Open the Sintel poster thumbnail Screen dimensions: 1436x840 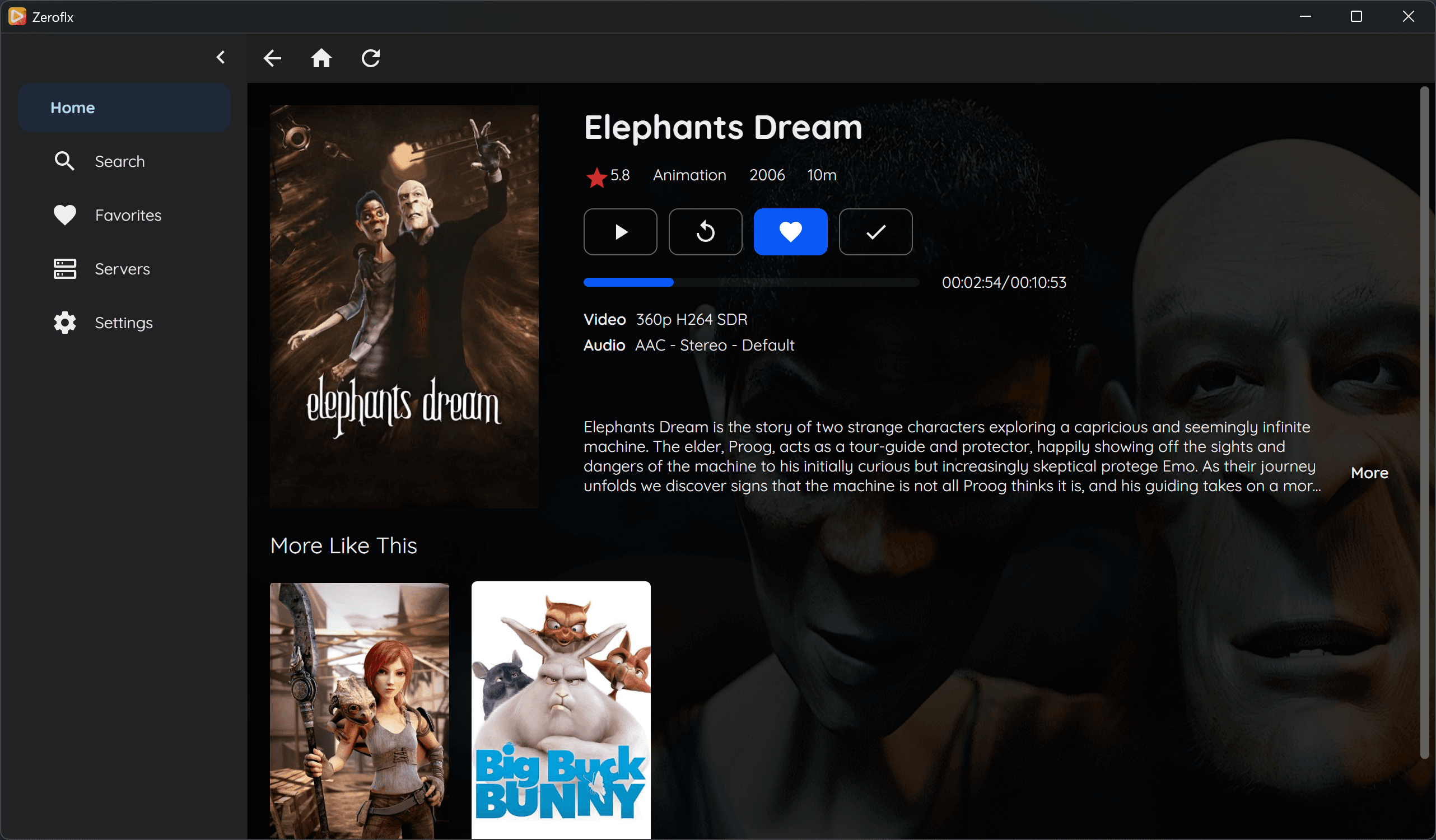[359, 710]
